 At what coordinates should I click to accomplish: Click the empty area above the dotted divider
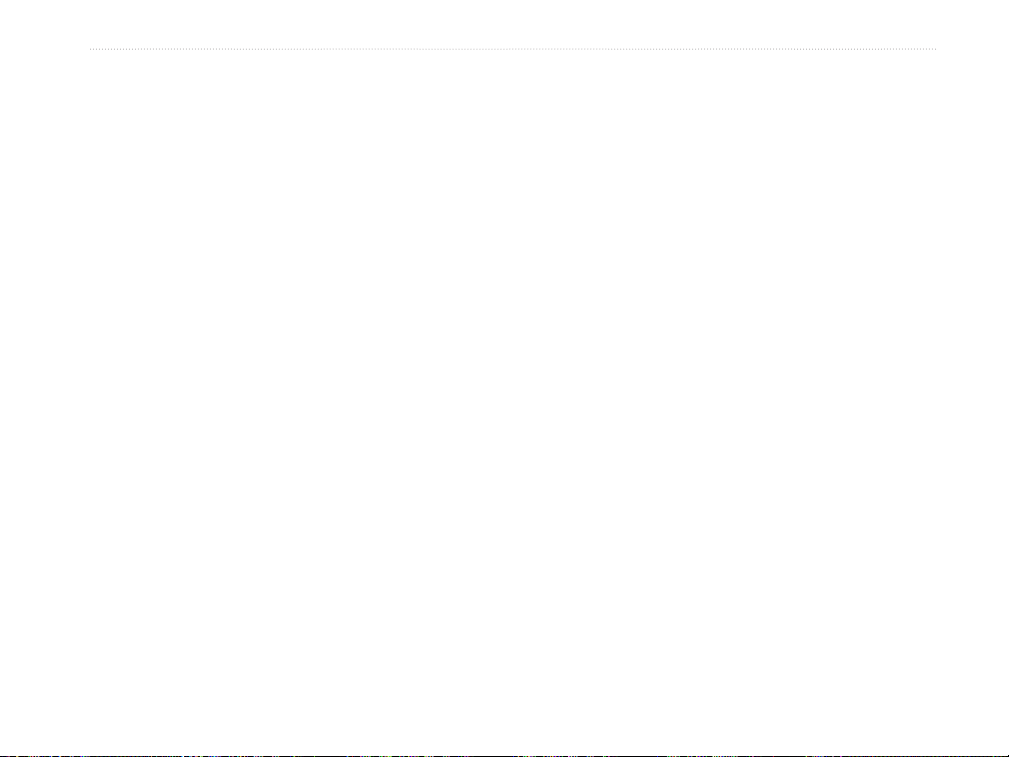[x=504, y=23]
